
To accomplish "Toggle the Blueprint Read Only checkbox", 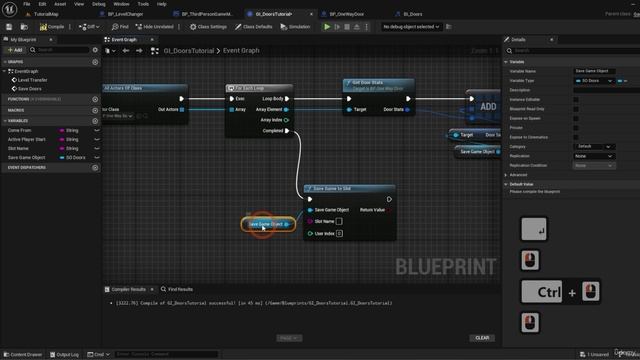I will pos(576,109).
